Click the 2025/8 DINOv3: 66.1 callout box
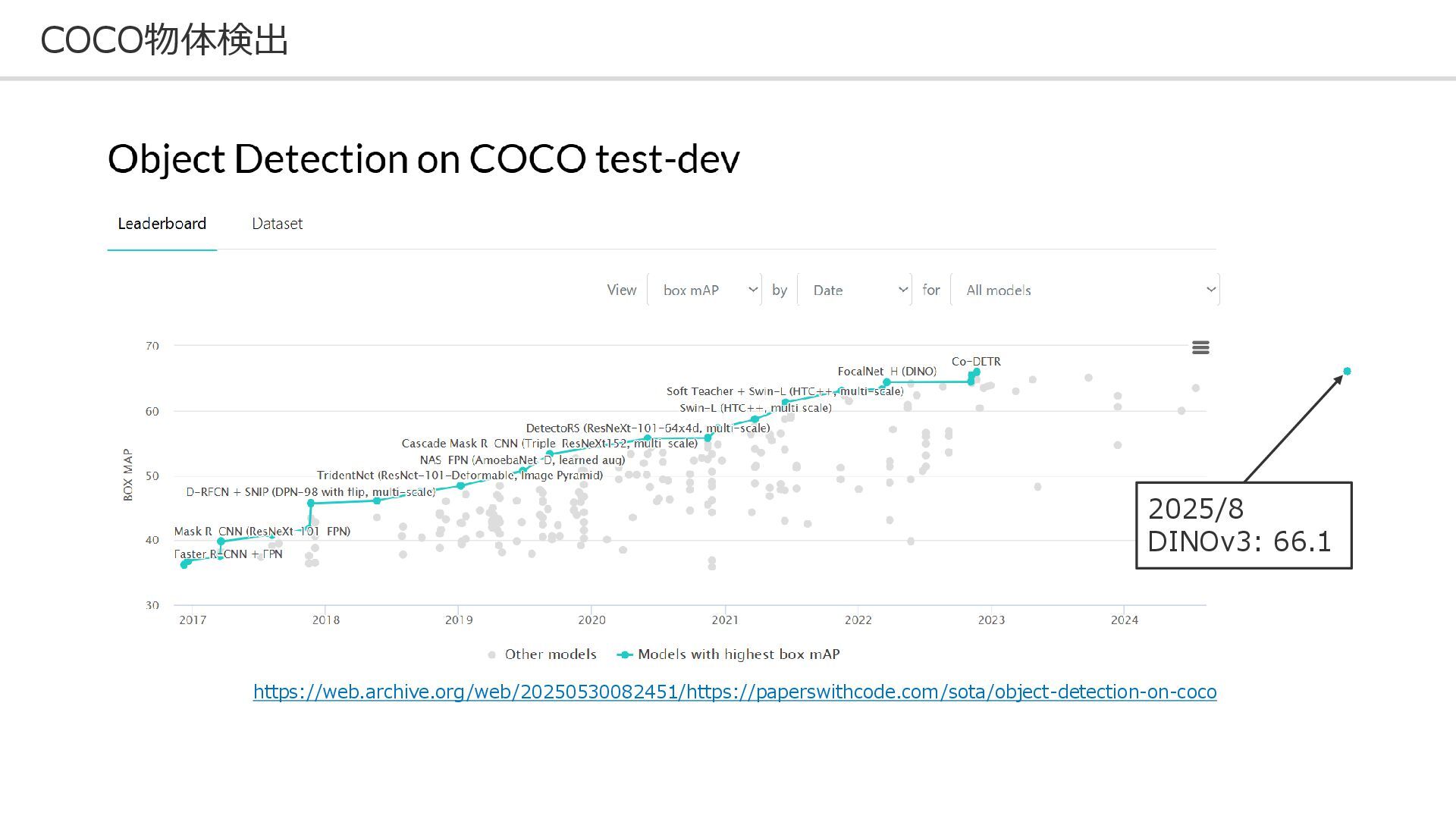 pos(1243,525)
